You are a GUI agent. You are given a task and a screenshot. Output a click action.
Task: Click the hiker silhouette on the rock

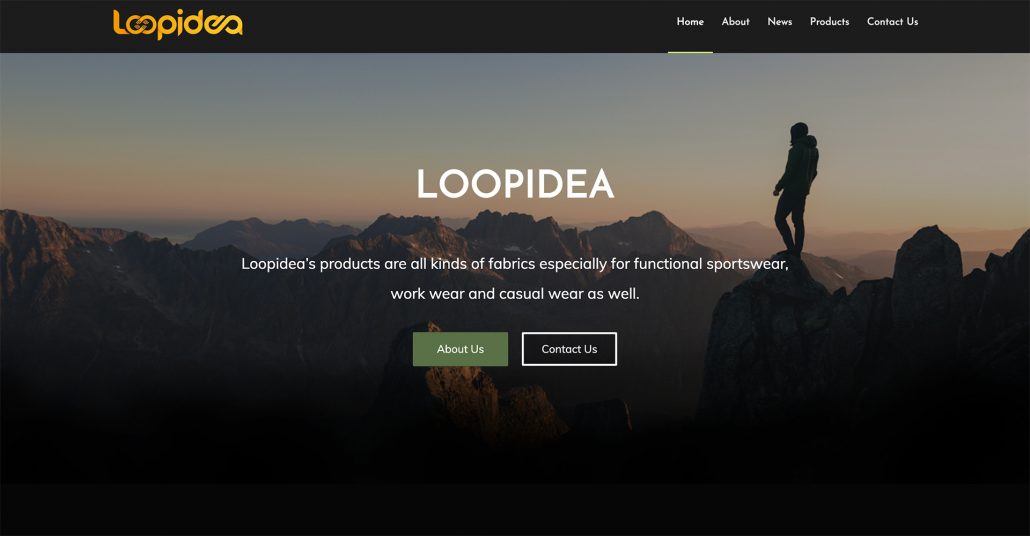point(796,189)
